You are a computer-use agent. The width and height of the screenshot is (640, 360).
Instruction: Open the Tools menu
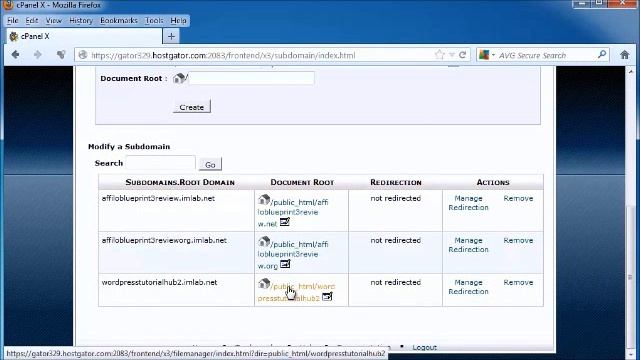pos(154,20)
